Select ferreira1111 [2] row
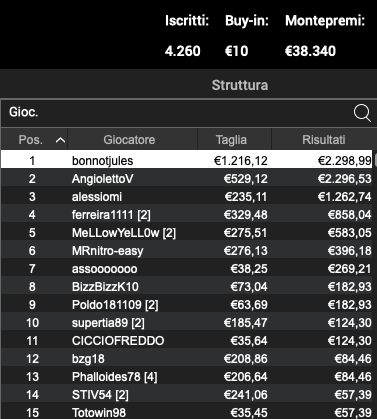Viewport: 377px width, 419px height. click(186, 215)
